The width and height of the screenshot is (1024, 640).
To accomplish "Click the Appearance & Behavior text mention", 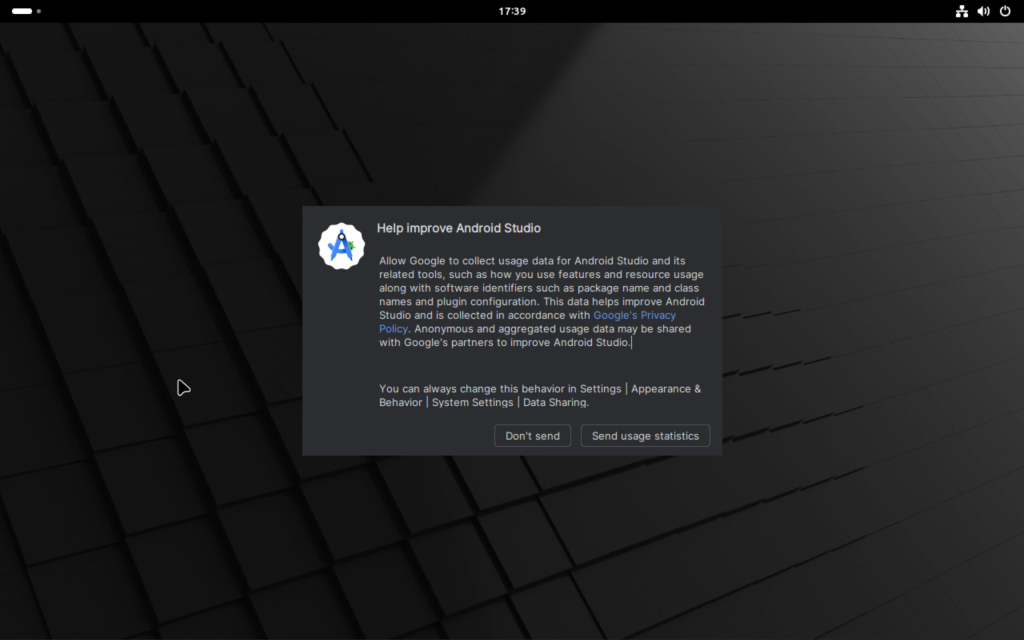I will [x=664, y=388].
